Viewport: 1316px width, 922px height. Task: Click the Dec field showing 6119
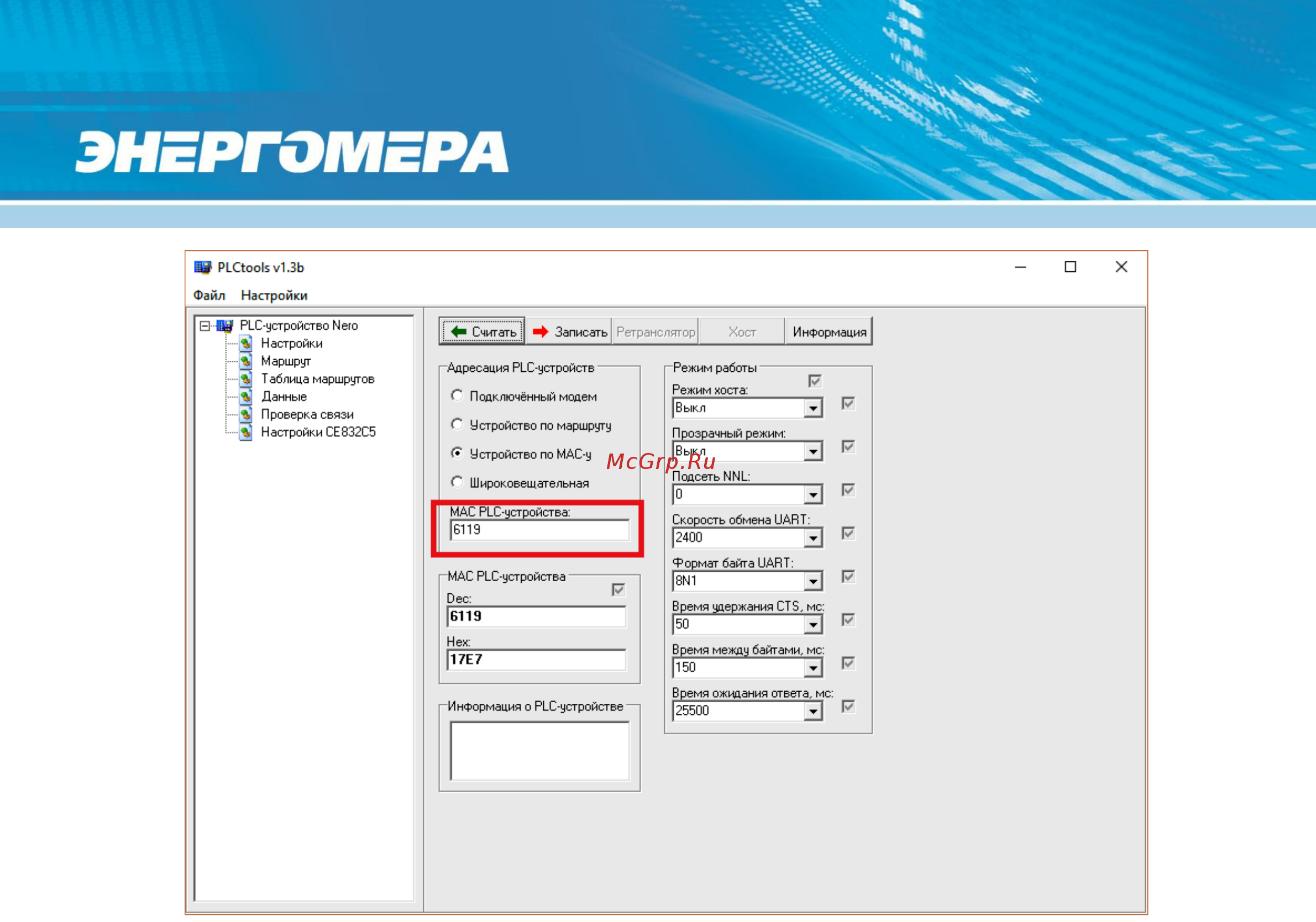click(x=537, y=617)
